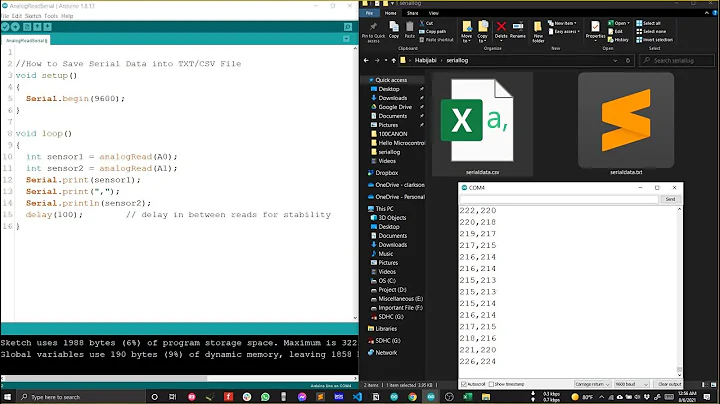Image resolution: width=720 pixels, height=404 pixels.
Task: Toggle the Show timestamp checkbox
Action: pyautogui.click(x=491, y=384)
